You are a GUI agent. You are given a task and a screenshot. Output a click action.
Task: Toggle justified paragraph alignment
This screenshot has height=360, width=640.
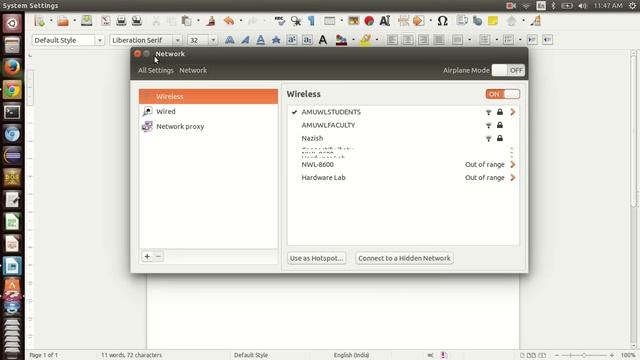click(439, 40)
